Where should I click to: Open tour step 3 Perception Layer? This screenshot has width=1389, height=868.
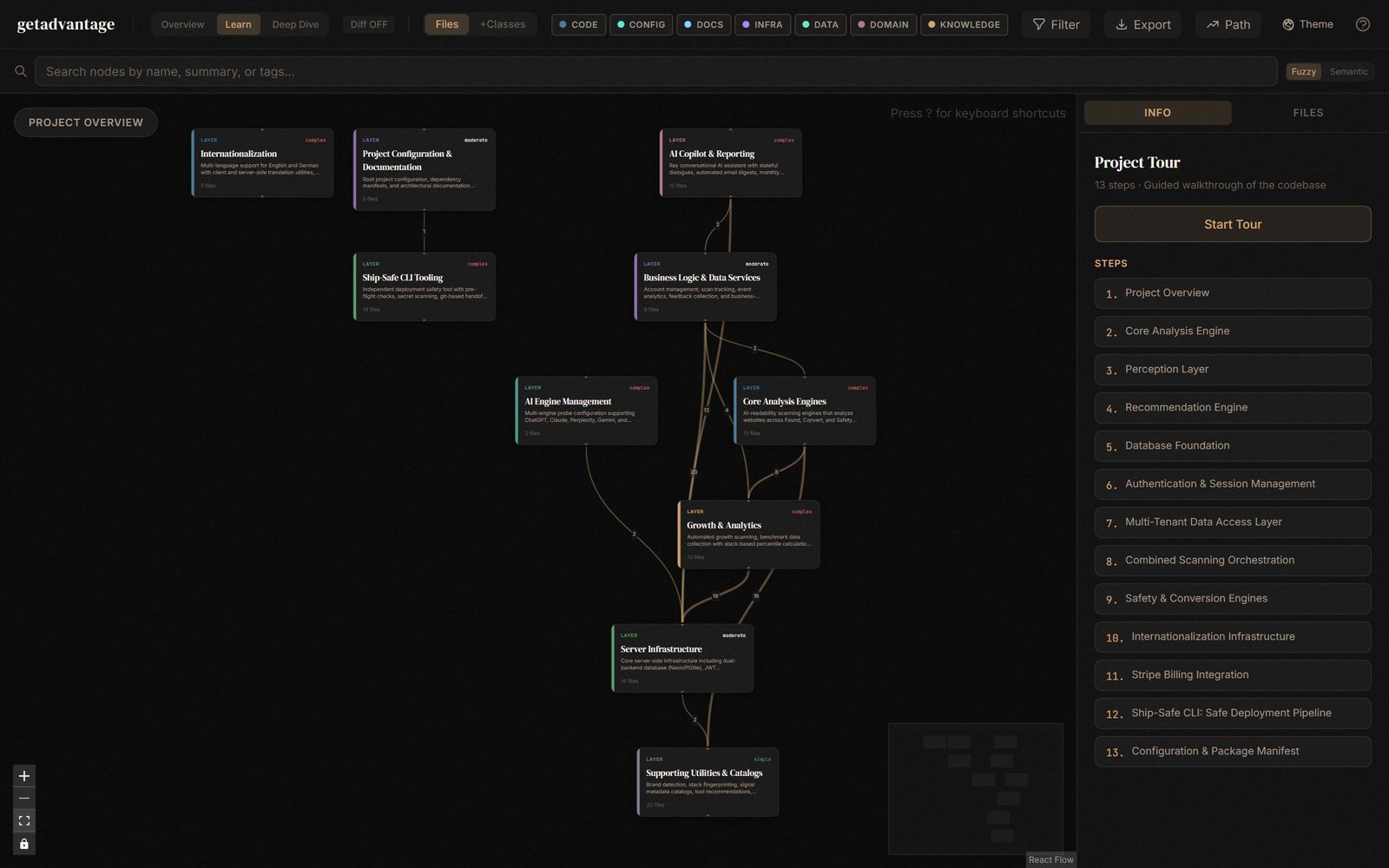click(x=1233, y=370)
